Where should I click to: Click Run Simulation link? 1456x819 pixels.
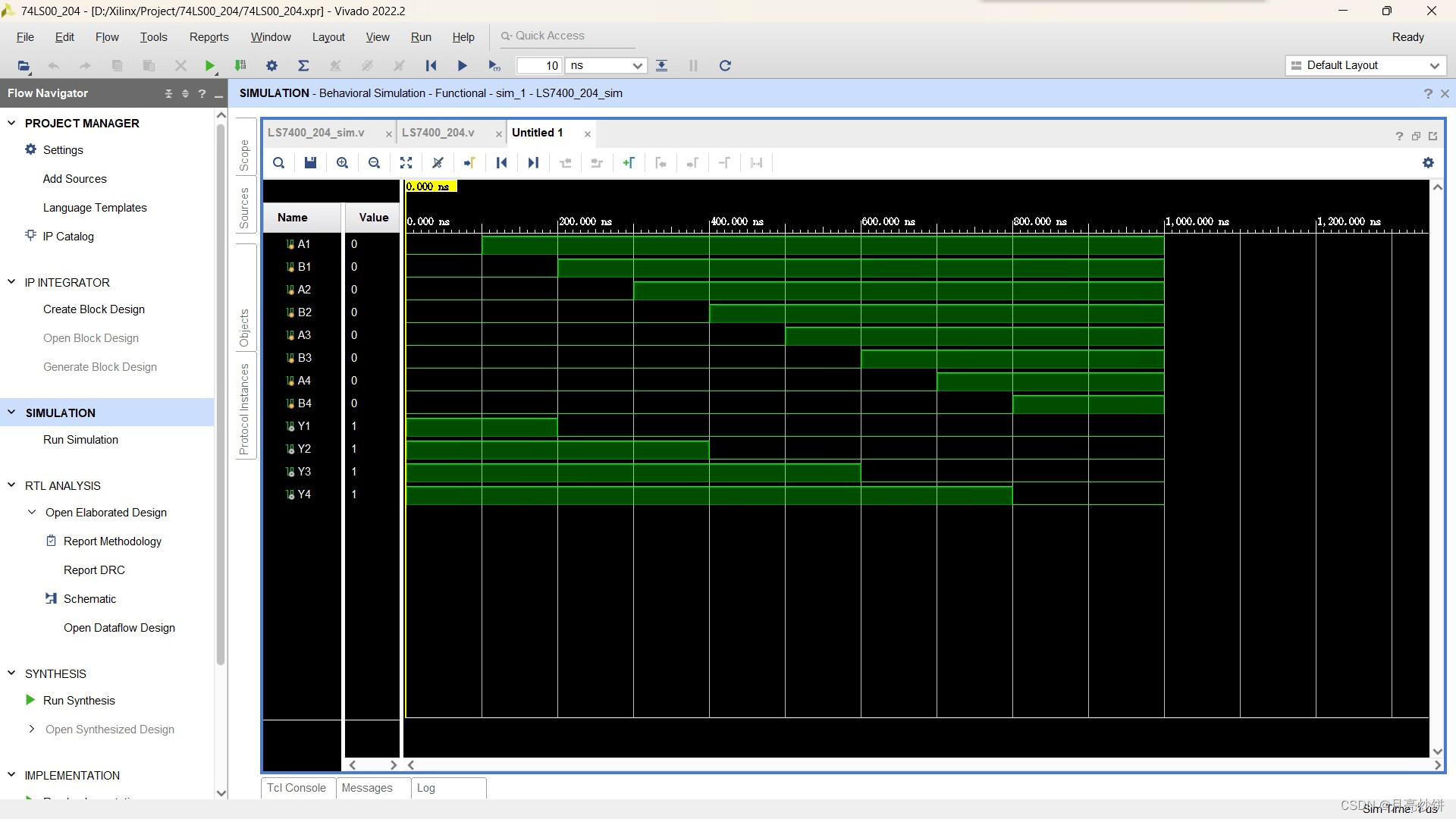click(80, 440)
